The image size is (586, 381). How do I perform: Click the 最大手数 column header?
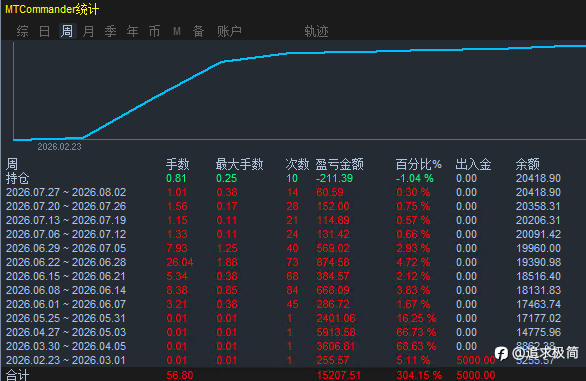(x=240, y=164)
